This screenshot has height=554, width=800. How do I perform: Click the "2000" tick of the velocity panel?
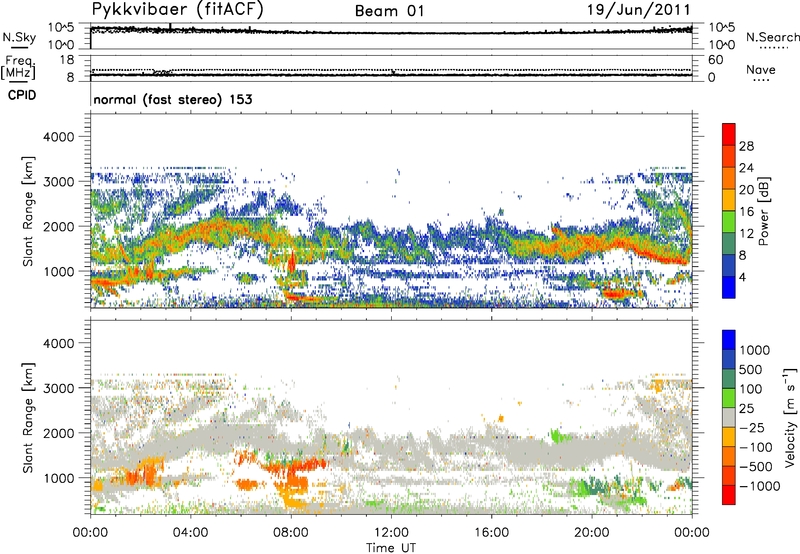pyautogui.click(x=58, y=433)
